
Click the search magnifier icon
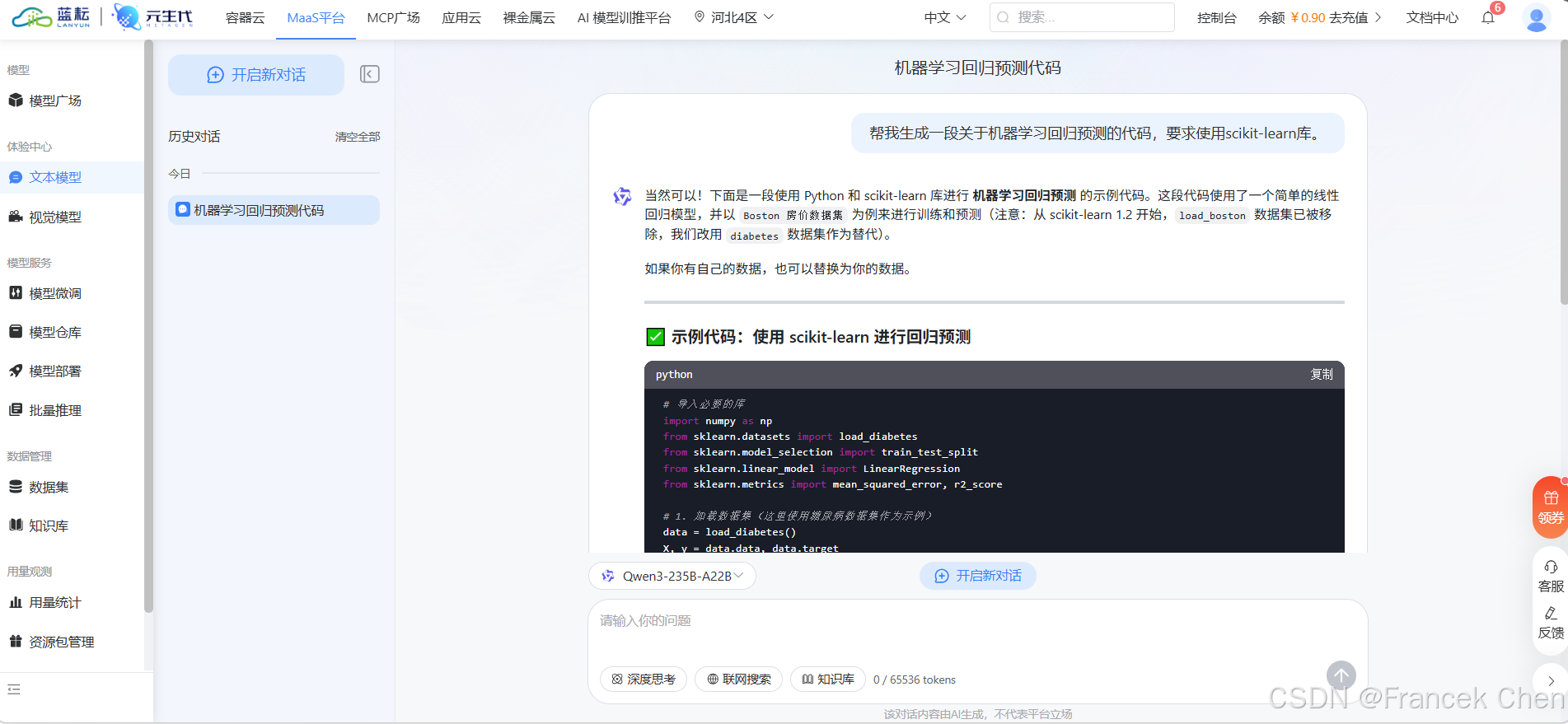1003,17
